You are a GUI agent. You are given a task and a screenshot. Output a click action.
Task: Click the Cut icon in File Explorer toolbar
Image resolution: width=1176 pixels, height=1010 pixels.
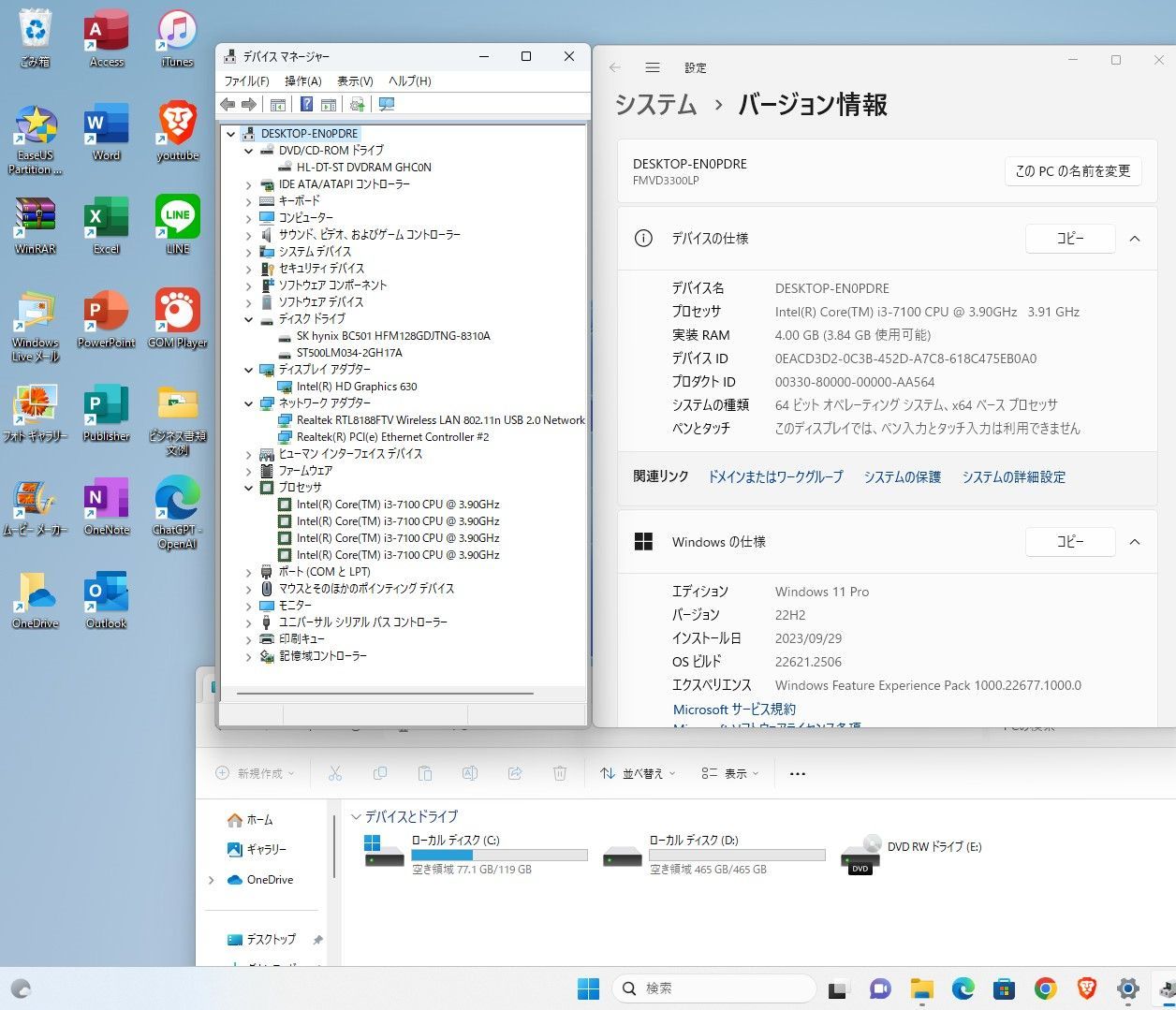334,773
